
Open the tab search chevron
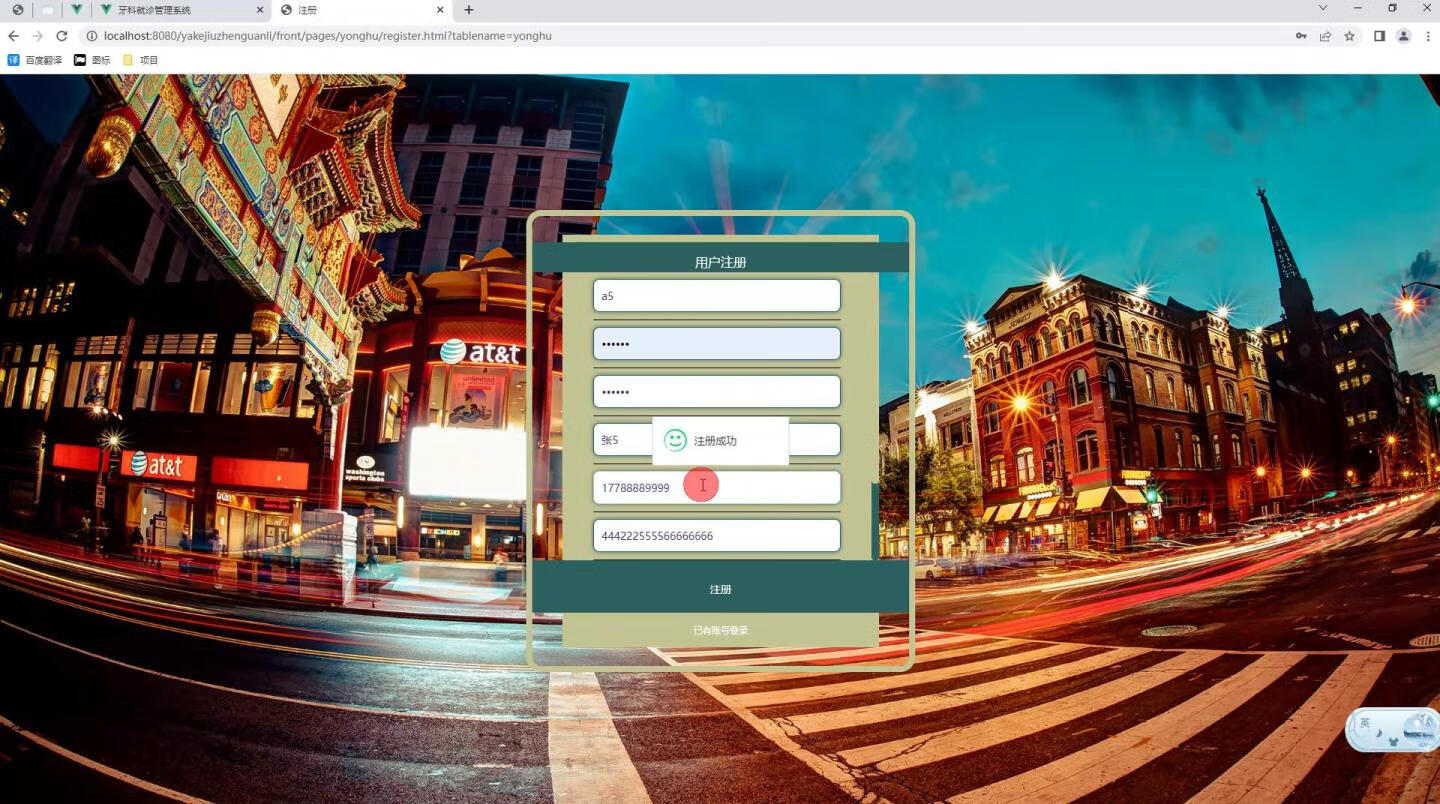point(1323,8)
